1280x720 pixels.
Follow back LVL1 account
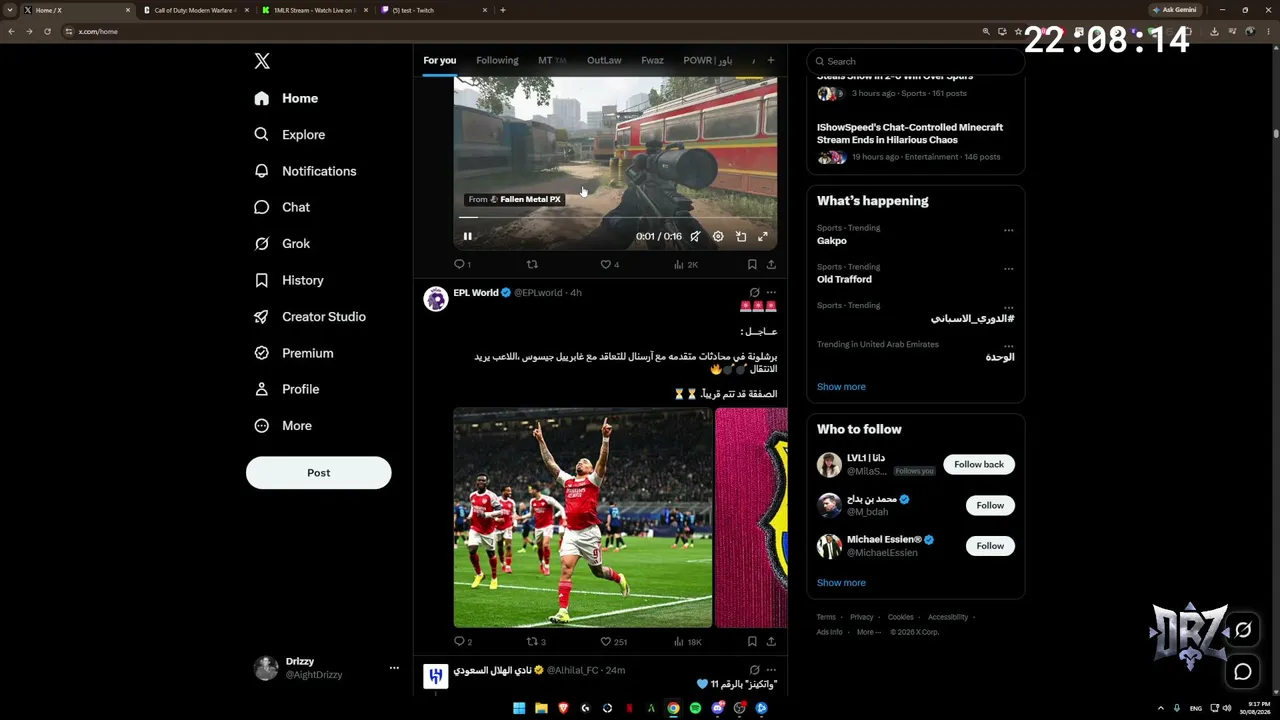point(979,465)
